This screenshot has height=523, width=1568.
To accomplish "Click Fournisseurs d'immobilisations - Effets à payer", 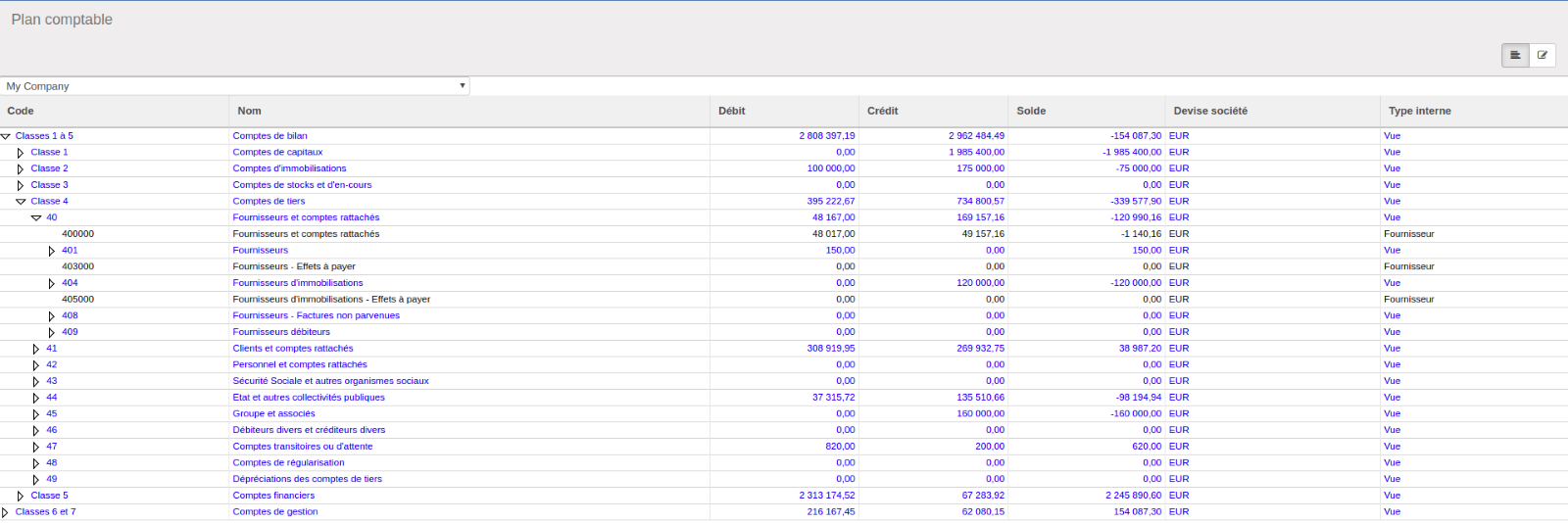I will tap(331, 299).
